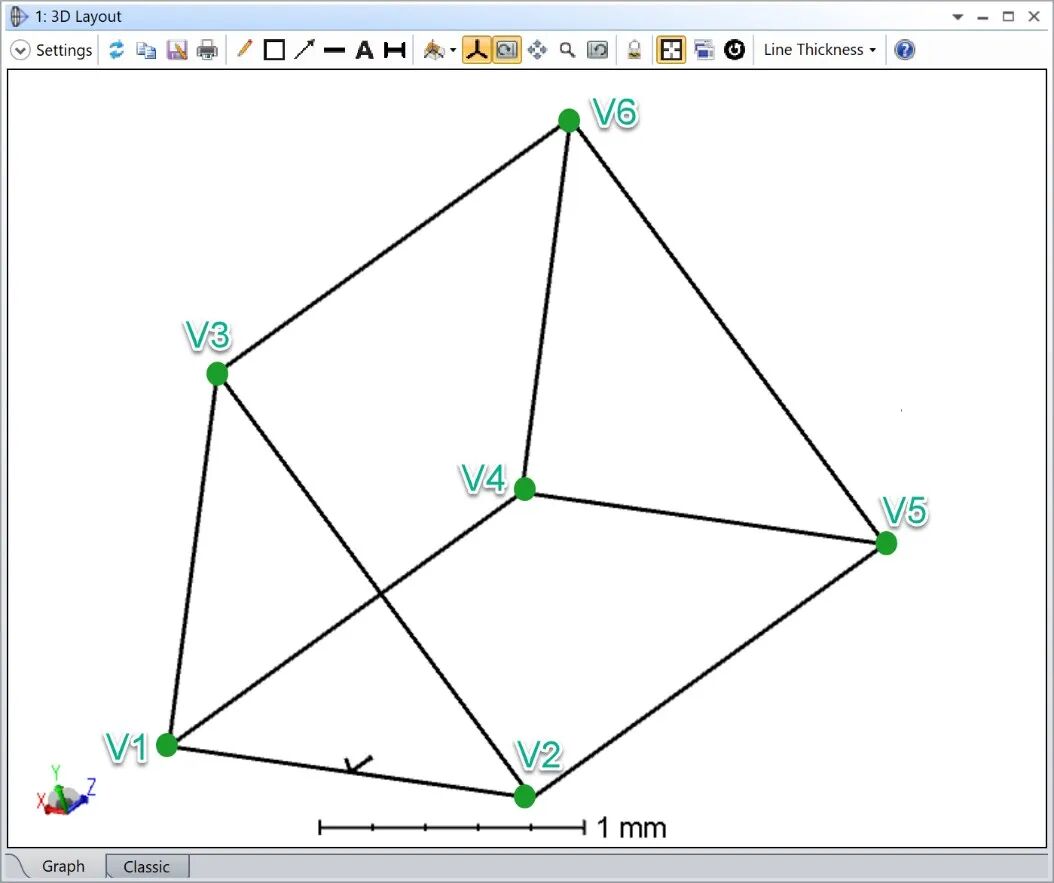Select the pan move tool
The width and height of the screenshot is (1054, 883).
537,50
